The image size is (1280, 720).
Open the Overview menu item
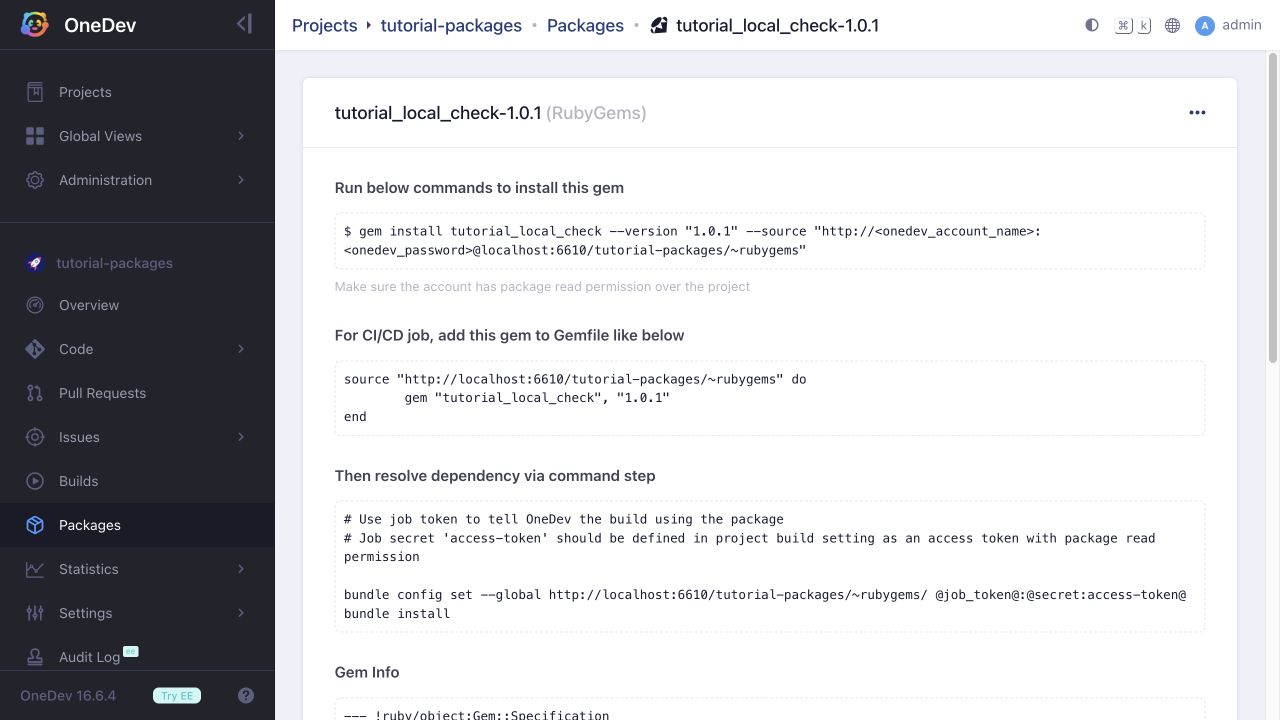point(137,305)
